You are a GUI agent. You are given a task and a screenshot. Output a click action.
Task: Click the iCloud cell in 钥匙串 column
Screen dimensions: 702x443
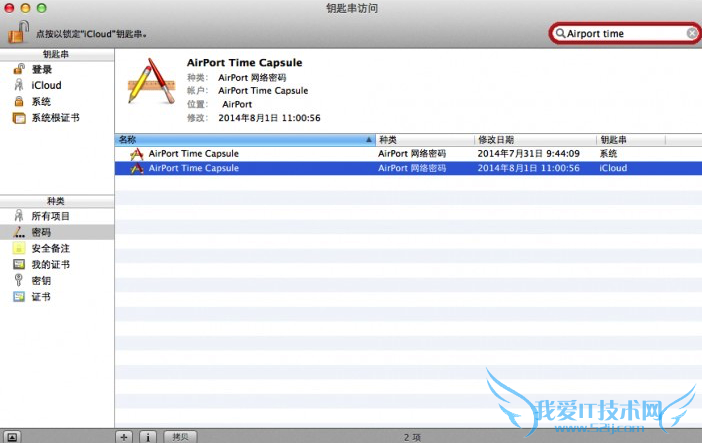coord(613,168)
